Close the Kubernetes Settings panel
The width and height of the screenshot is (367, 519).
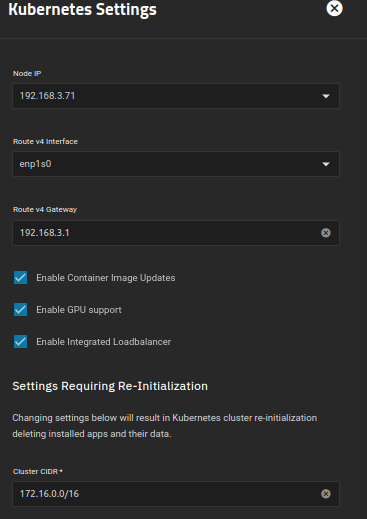(334, 8)
